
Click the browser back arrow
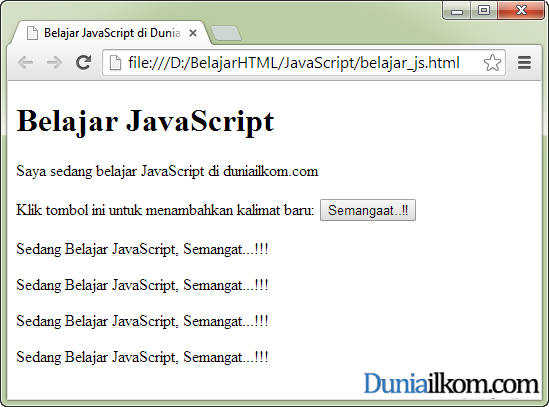[x=25, y=63]
